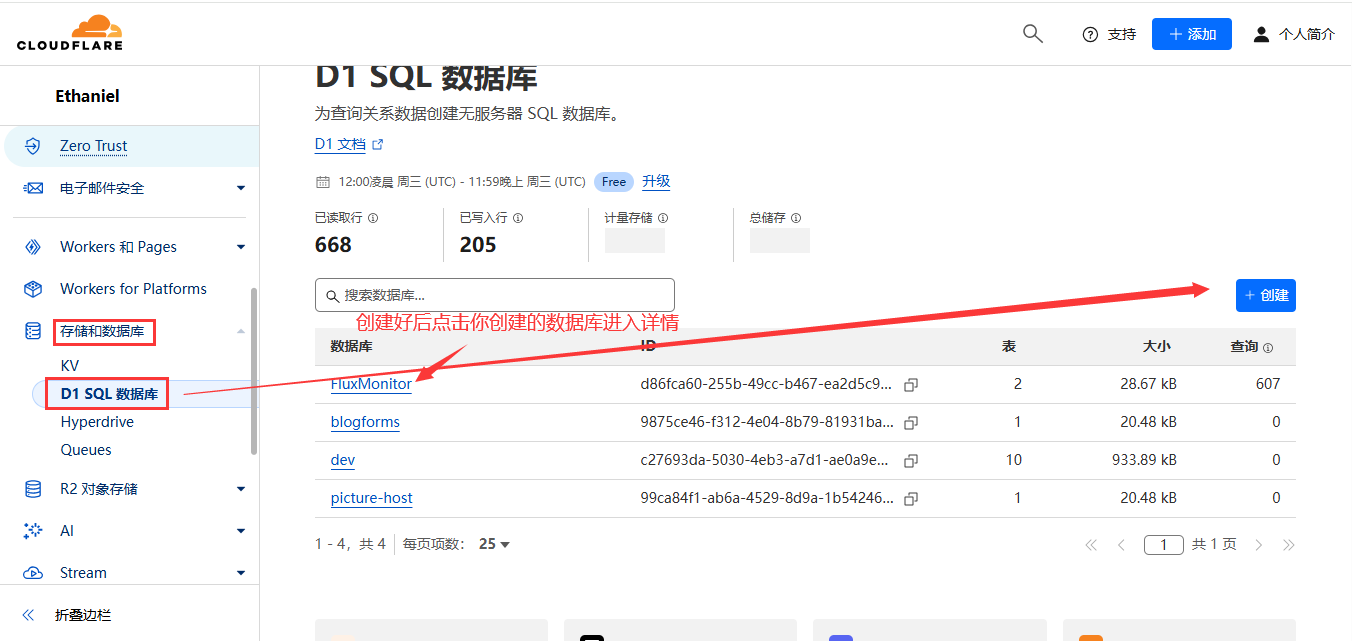Copy the picture-host database ID
The width and height of the screenshot is (1352, 641).
coord(910,499)
